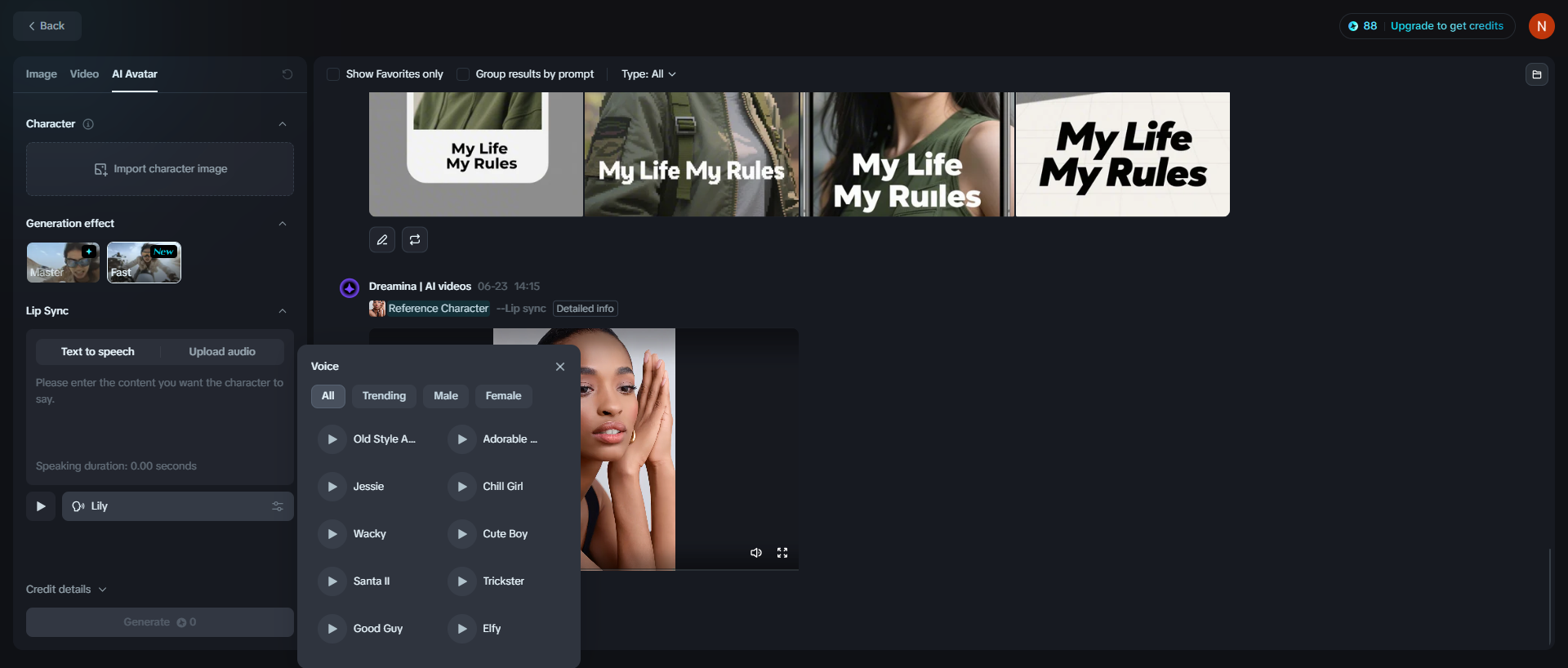
Task: Open the Character info tooltip icon
Action: 88,124
